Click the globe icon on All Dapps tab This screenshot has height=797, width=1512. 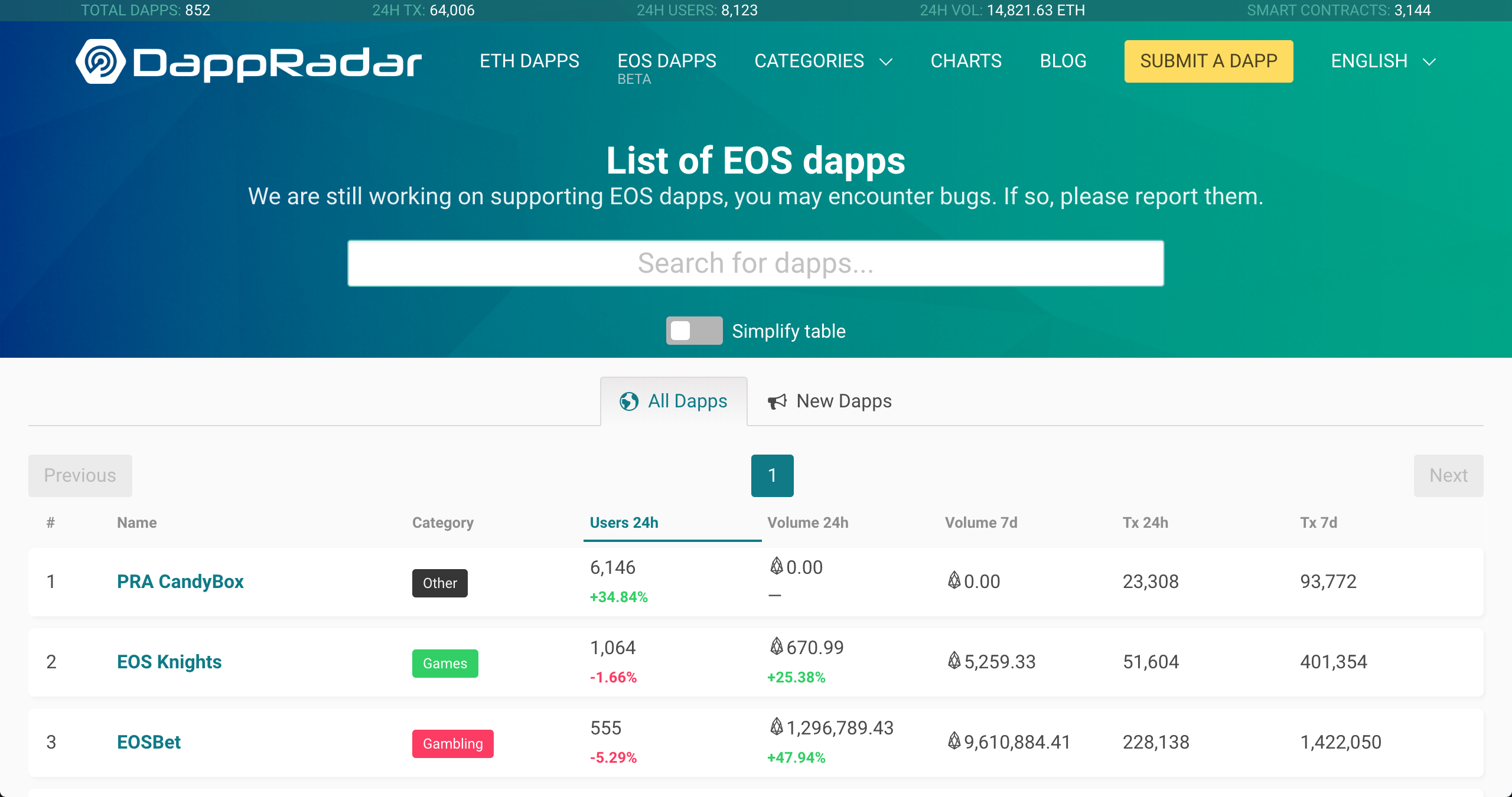click(629, 401)
